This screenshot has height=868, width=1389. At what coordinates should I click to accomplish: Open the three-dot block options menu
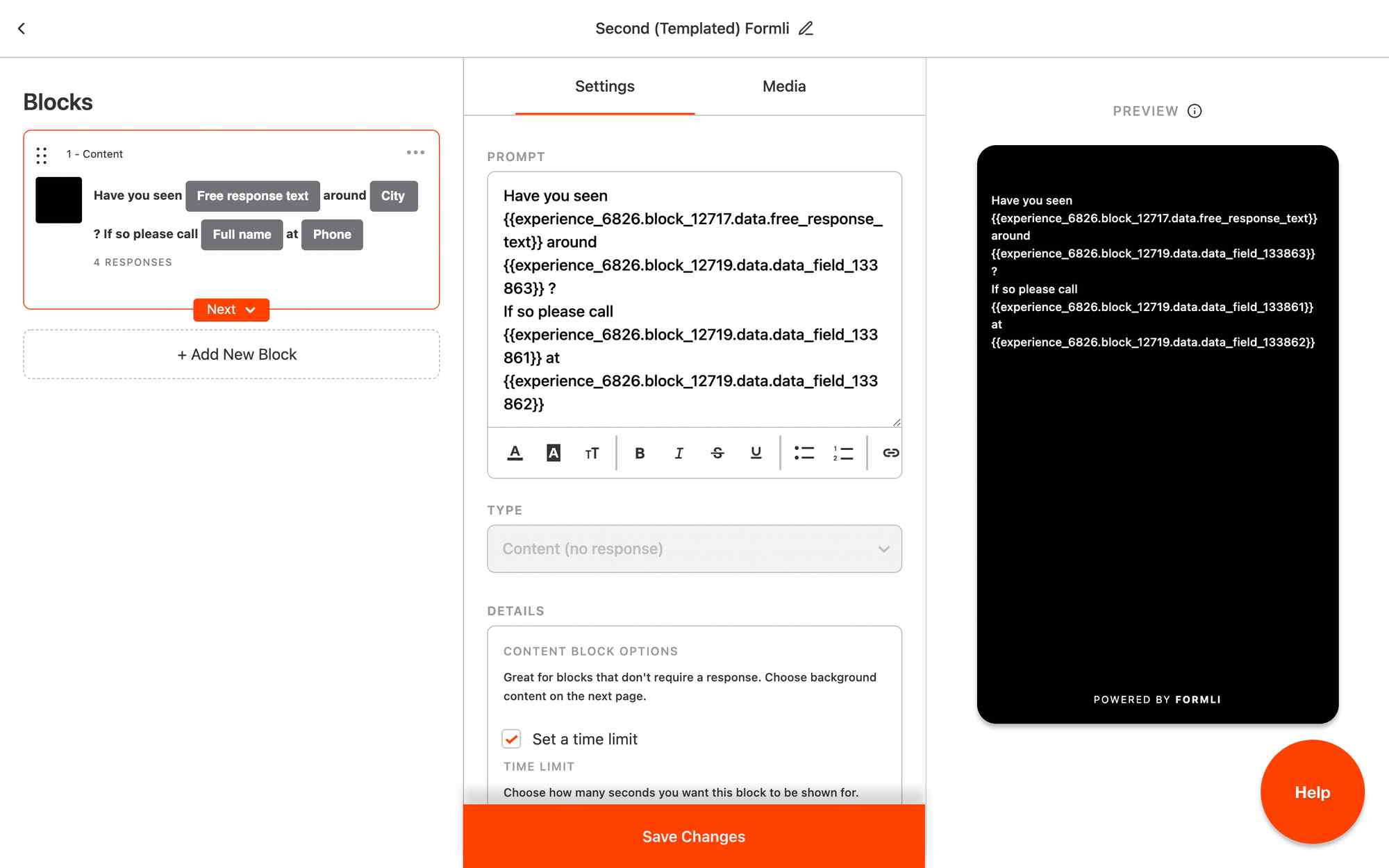pyautogui.click(x=415, y=153)
